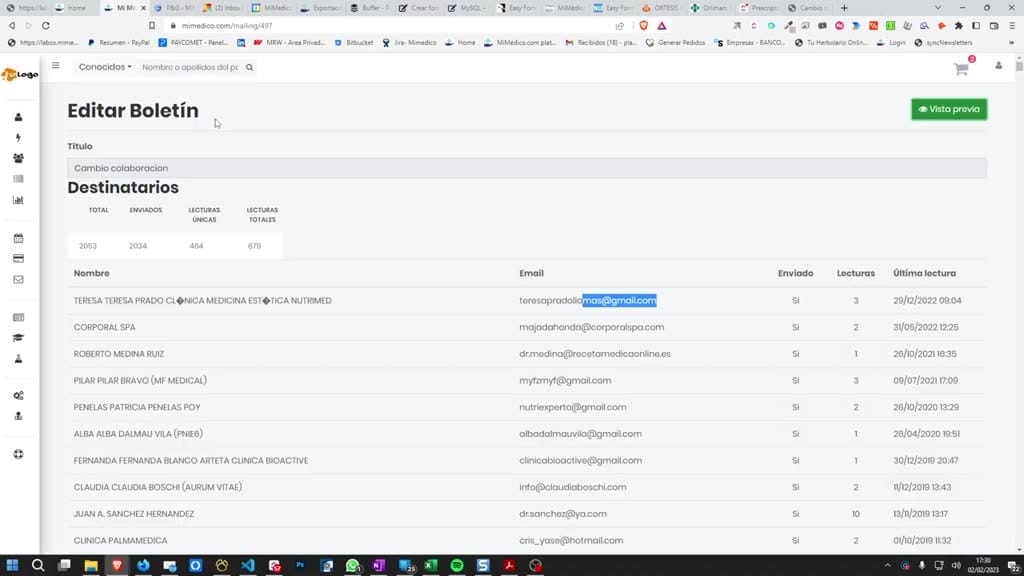Open the envelope mailing sidebar icon
This screenshot has width=1024, height=576.
[x=18, y=280]
